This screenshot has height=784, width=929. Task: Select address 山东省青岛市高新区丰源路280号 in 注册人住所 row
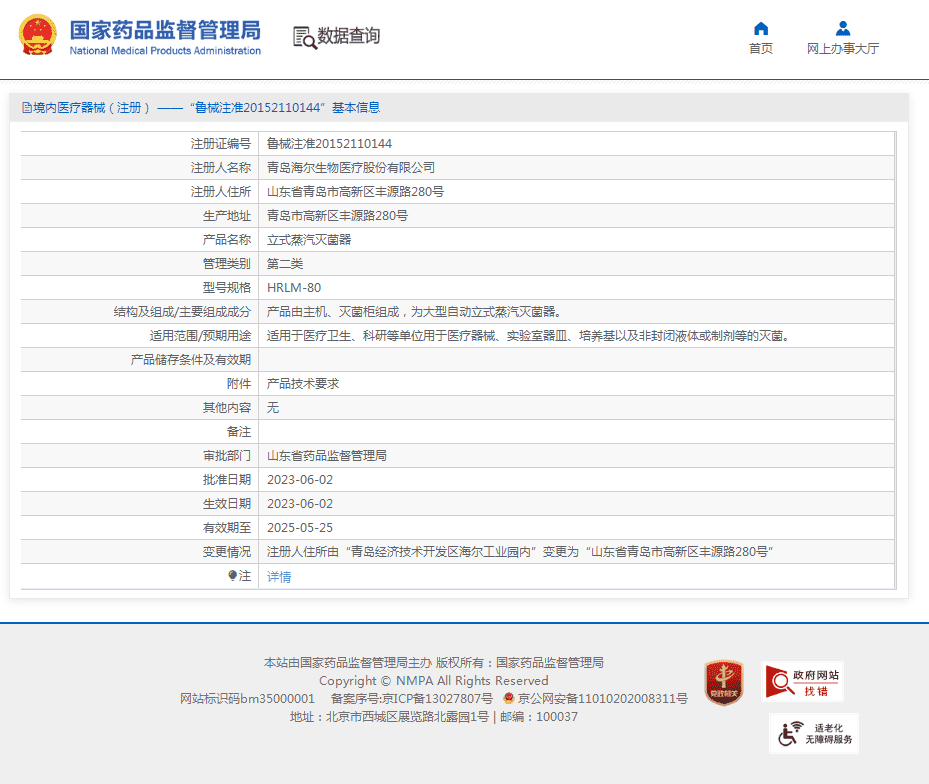pos(355,191)
